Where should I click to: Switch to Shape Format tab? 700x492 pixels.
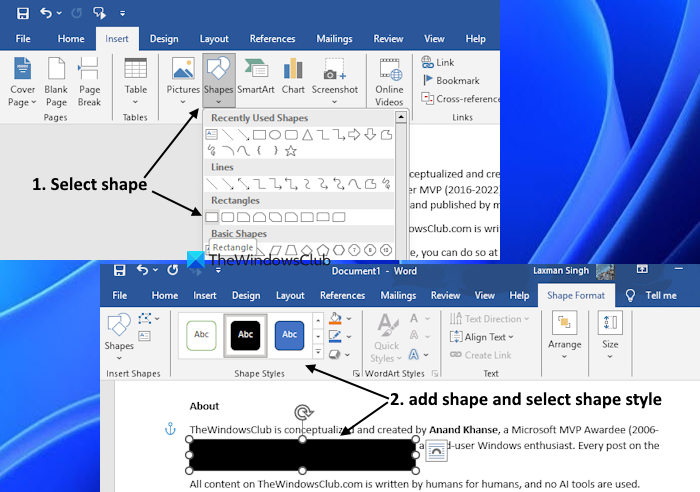coord(576,295)
